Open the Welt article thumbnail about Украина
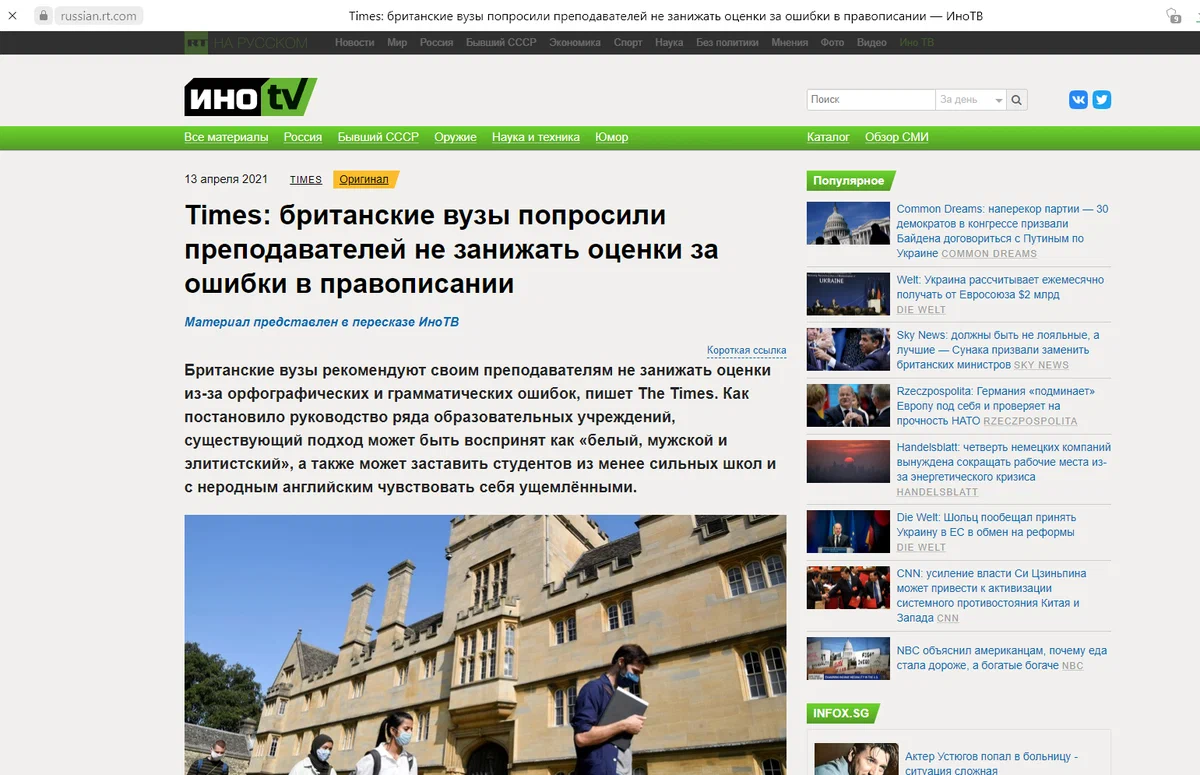 point(848,294)
